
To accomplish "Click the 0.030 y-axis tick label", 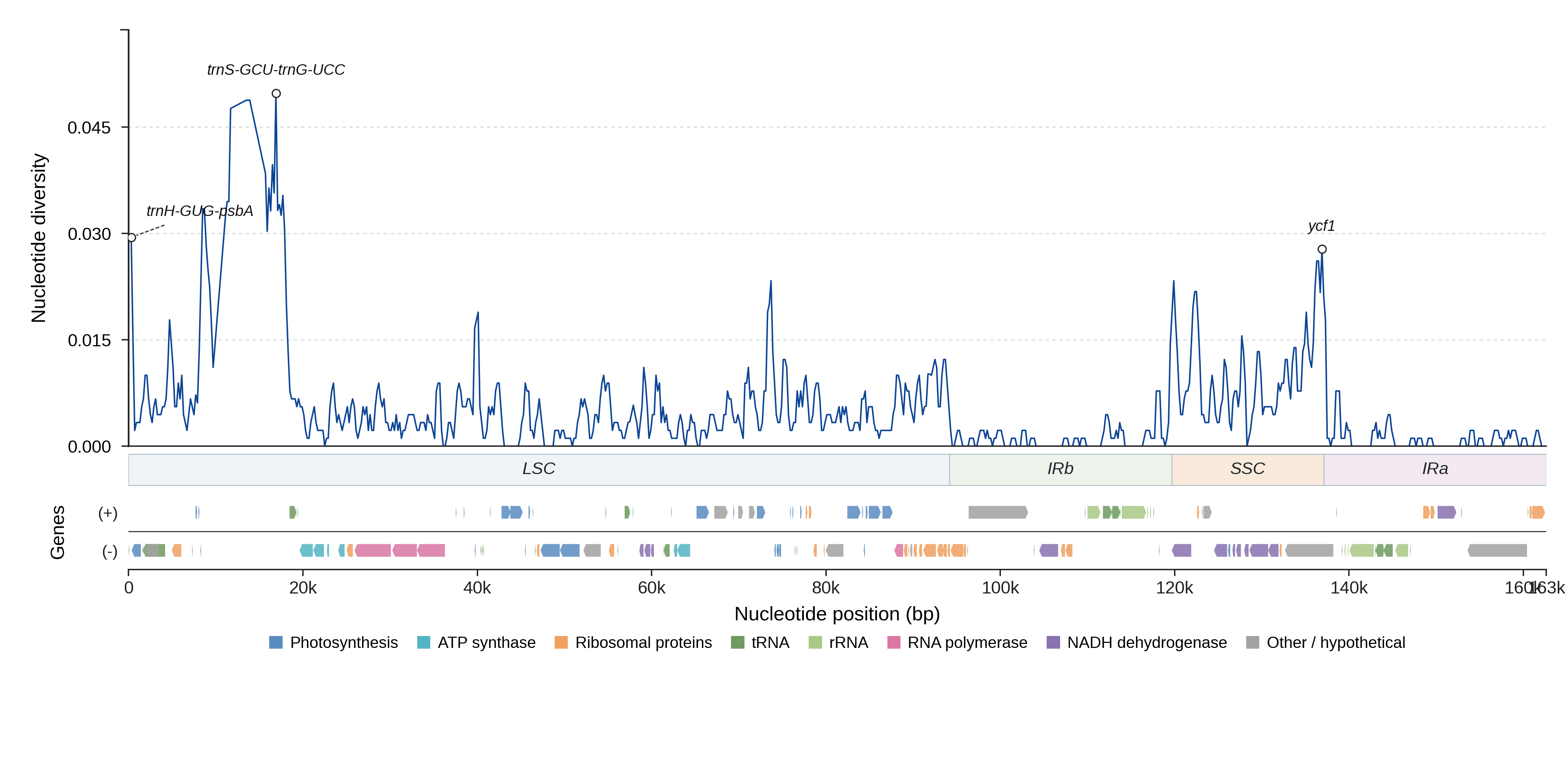I will (90, 234).
